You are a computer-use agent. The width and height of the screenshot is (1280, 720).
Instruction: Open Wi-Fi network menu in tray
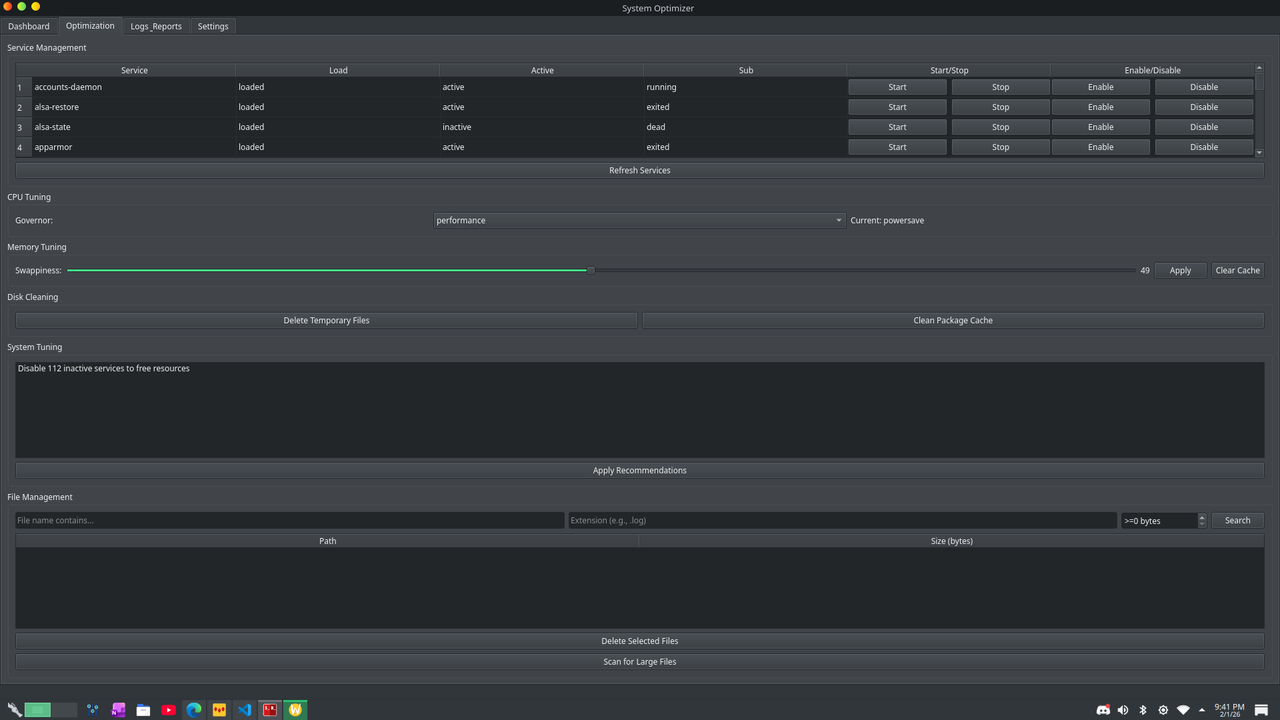click(x=1183, y=710)
